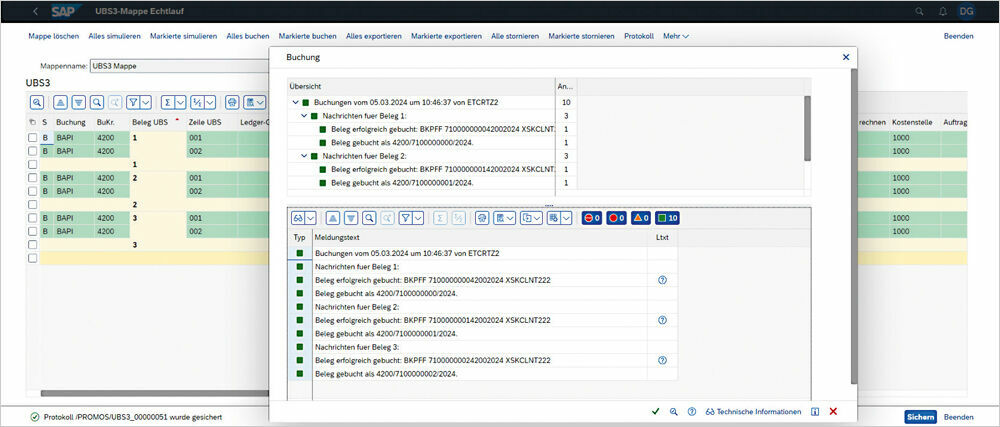Collapse the 'Buchungen vom 05.03.2024' root node
This screenshot has width=1000, height=427.
point(295,102)
